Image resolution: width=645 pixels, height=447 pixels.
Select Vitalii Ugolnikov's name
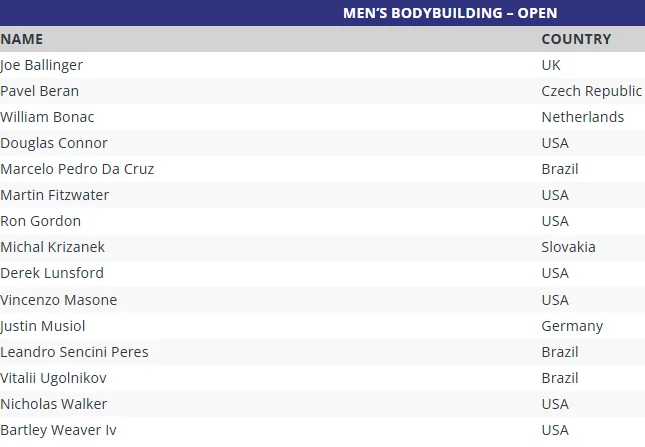click(x=53, y=378)
